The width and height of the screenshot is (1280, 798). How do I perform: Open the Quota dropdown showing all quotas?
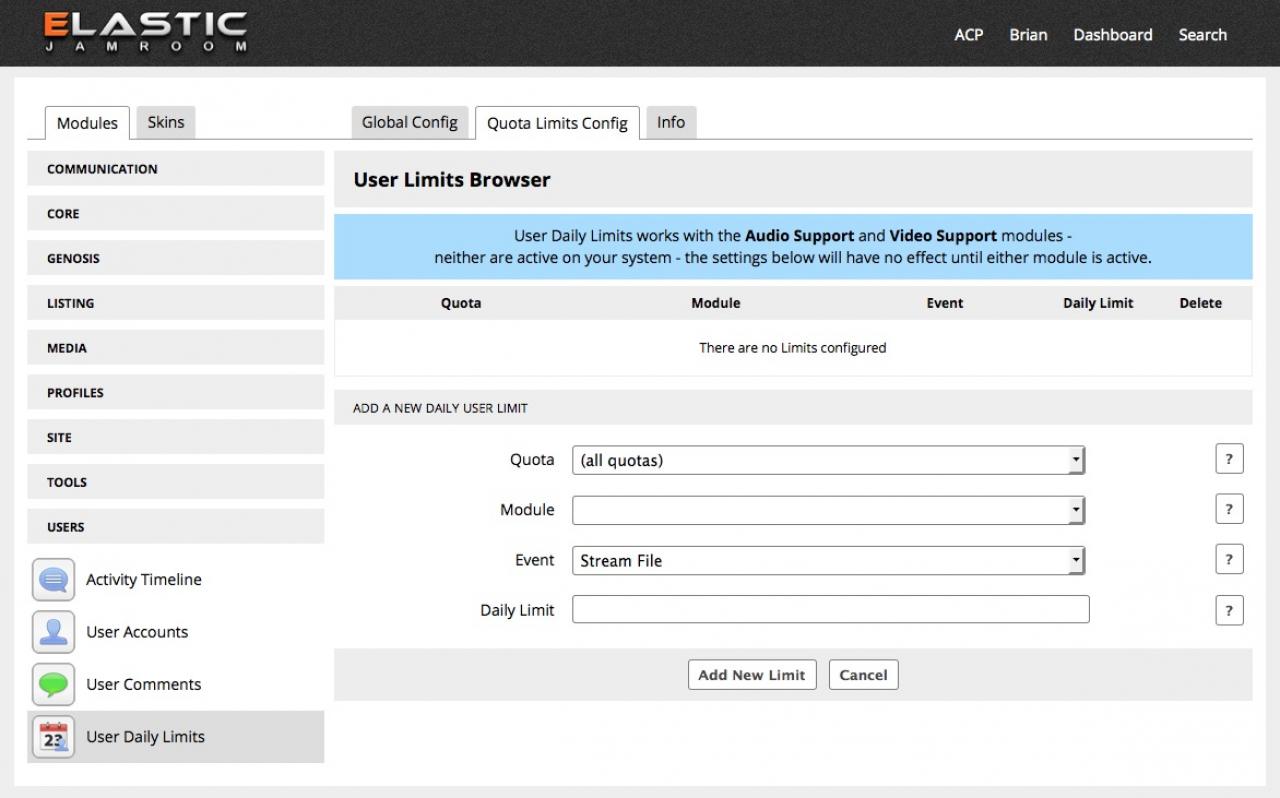coord(828,460)
